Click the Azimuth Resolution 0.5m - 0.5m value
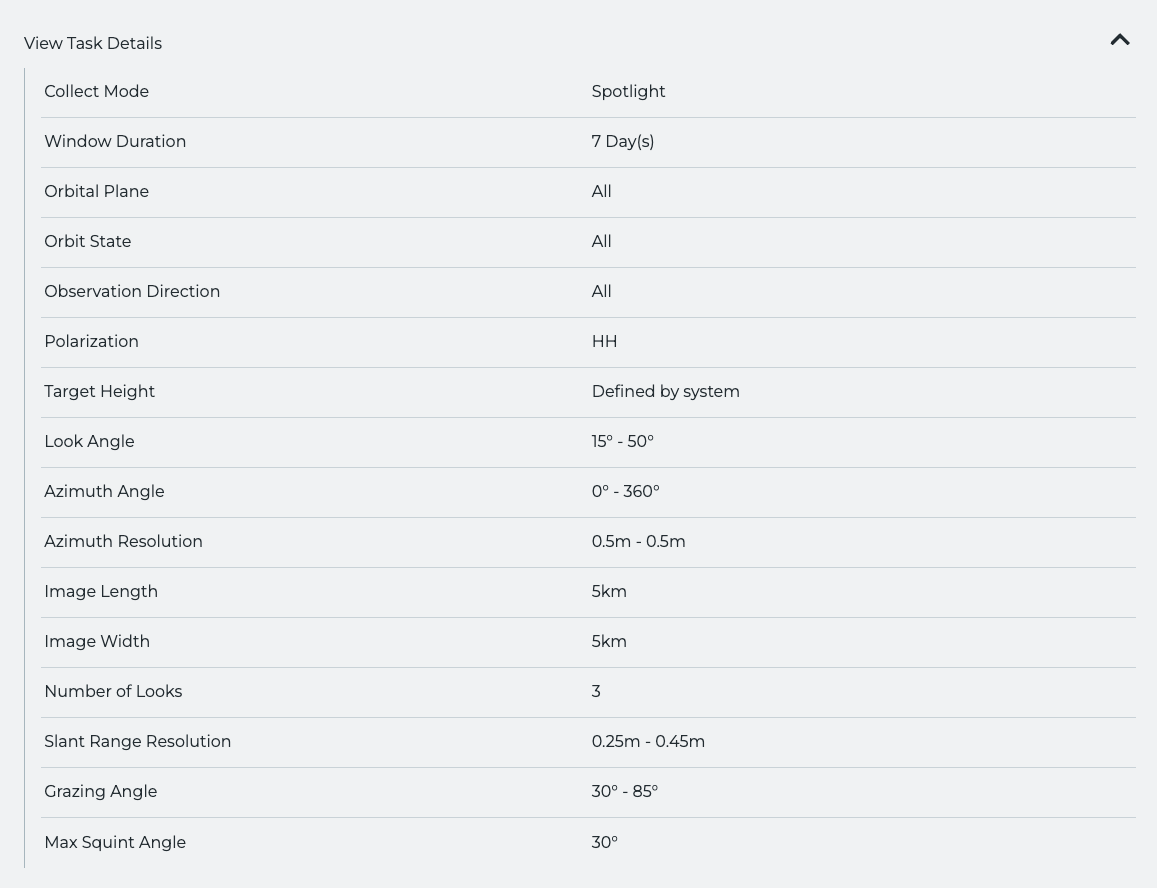1157x888 pixels. click(638, 542)
